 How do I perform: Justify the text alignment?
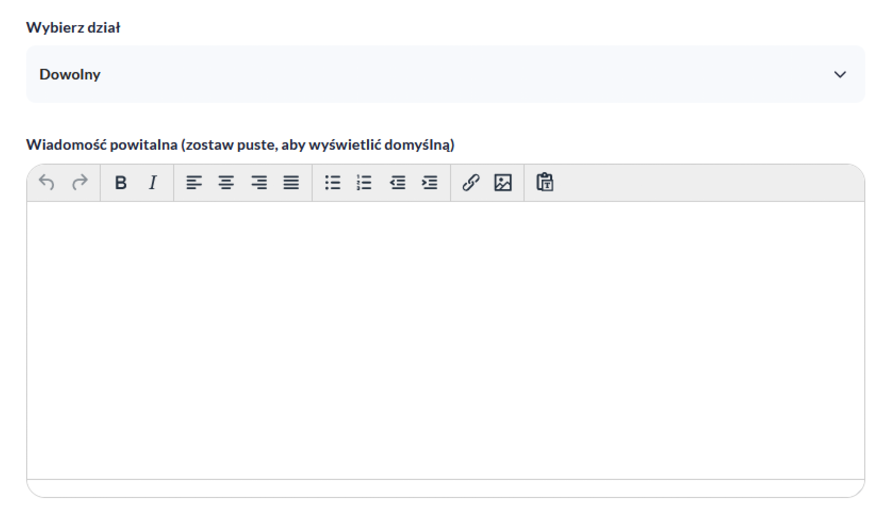click(291, 183)
